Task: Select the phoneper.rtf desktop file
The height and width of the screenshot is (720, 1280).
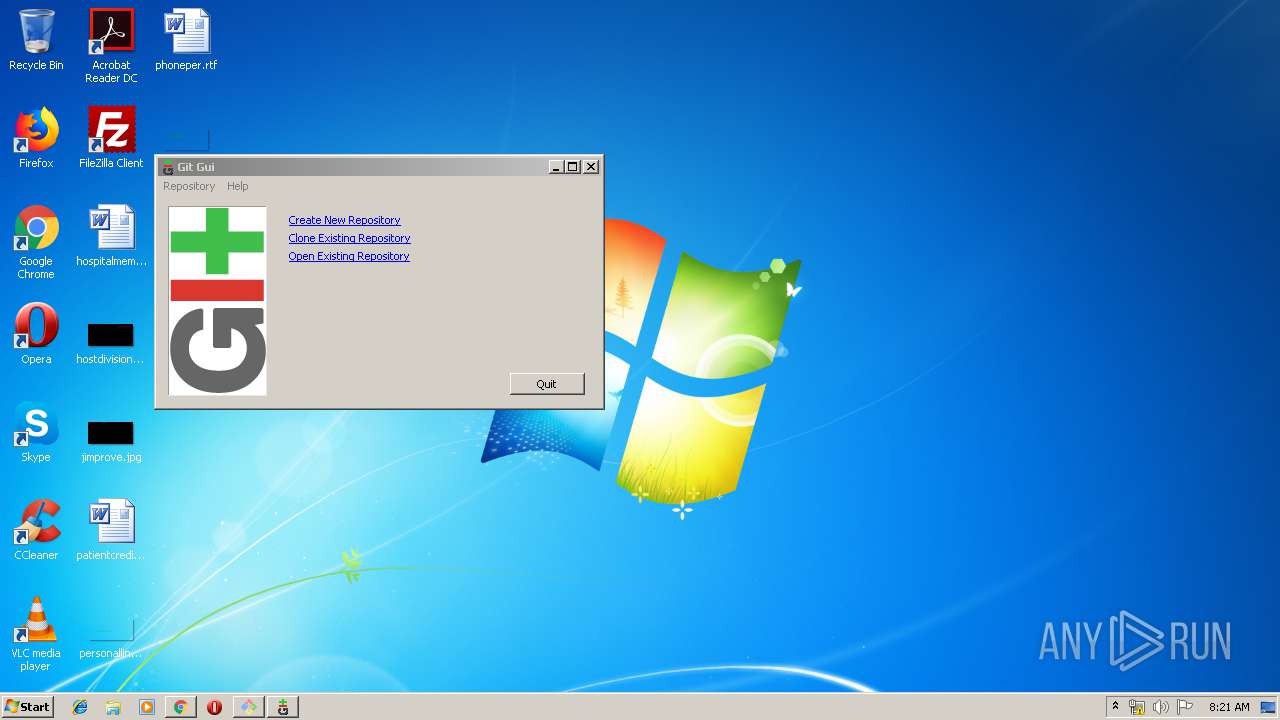Action: 186,40
